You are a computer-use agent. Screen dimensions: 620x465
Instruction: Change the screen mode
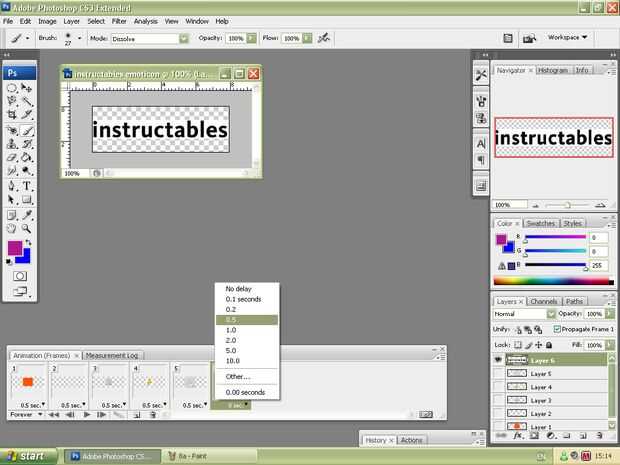(x=20, y=292)
